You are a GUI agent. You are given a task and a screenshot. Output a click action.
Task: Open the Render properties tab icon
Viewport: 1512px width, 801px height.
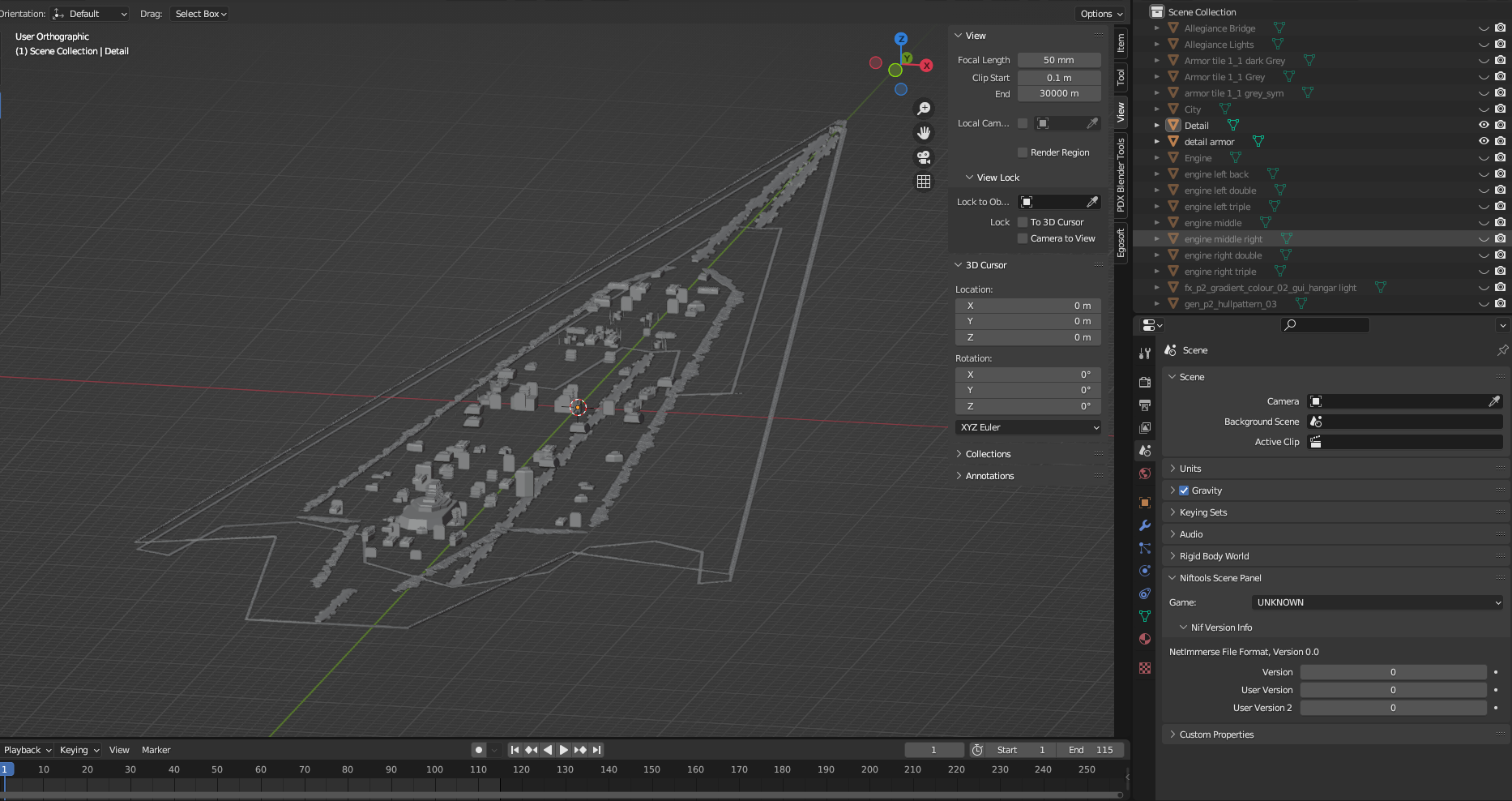click(x=1145, y=382)
